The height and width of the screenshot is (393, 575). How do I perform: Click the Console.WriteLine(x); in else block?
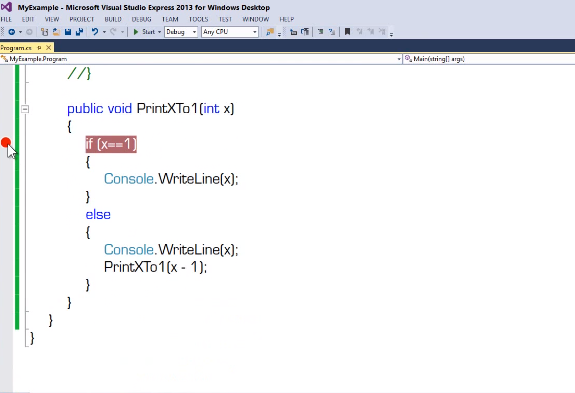[x=171, y=250]
